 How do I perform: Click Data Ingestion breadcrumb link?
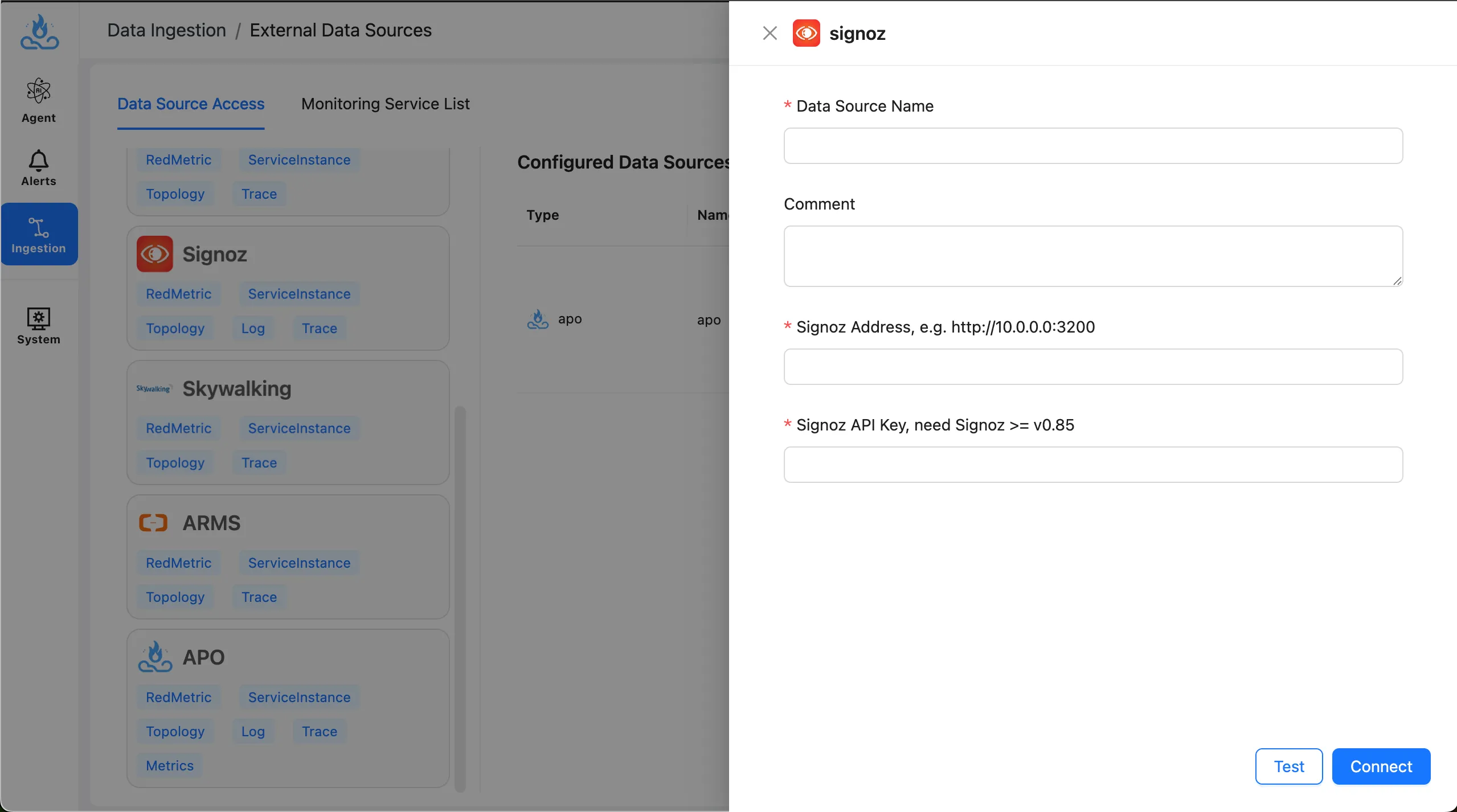pos(166,30)
